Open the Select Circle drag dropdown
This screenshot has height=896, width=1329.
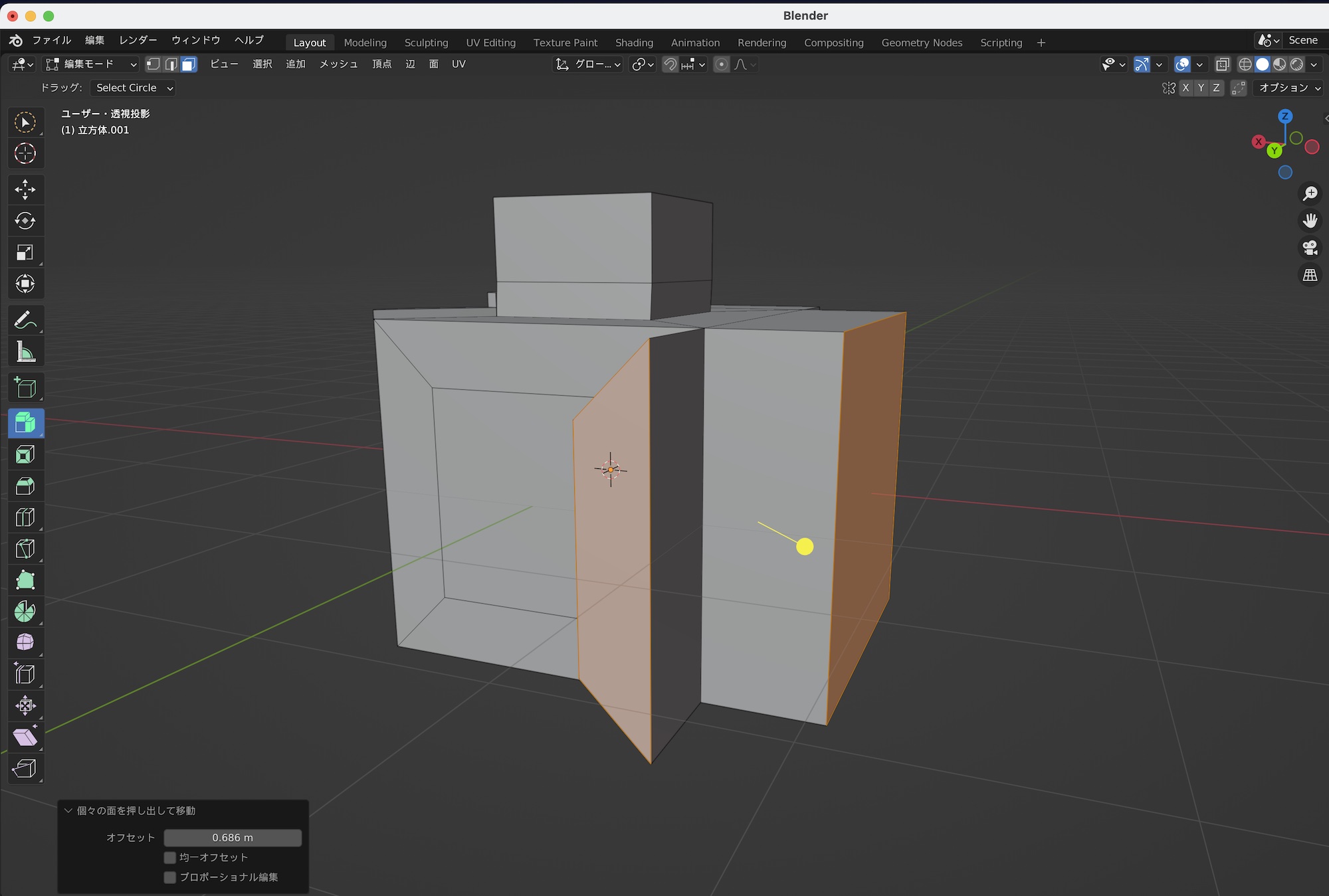click(133, 88)
